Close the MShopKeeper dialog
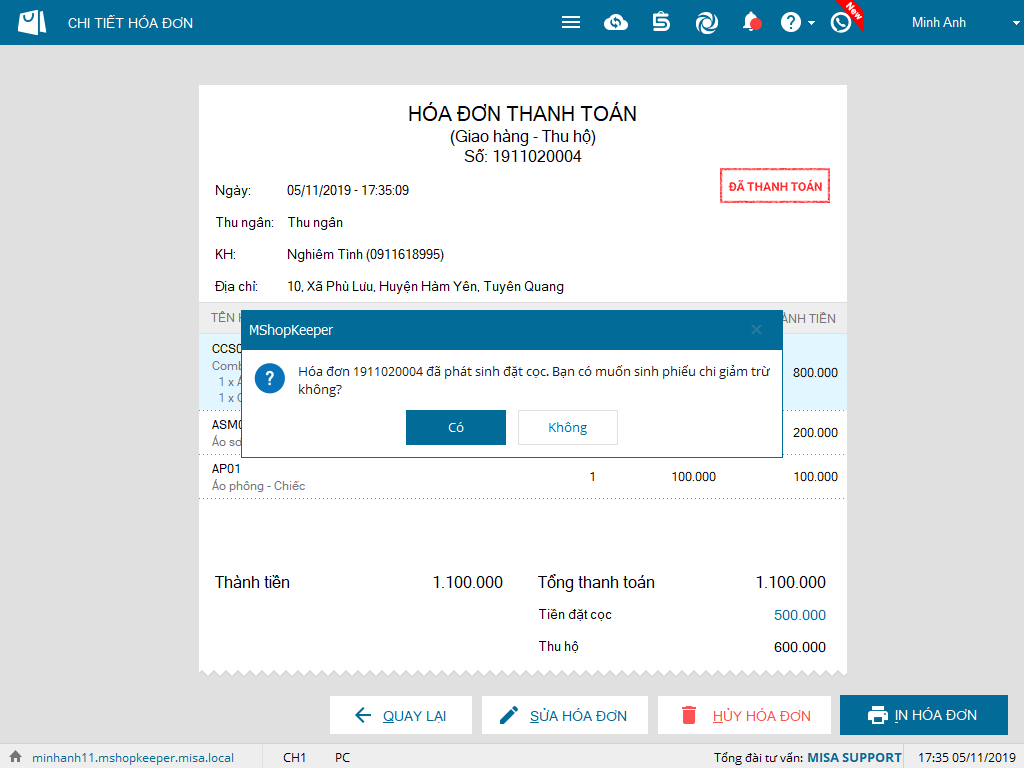 click(x=756, y=330)
